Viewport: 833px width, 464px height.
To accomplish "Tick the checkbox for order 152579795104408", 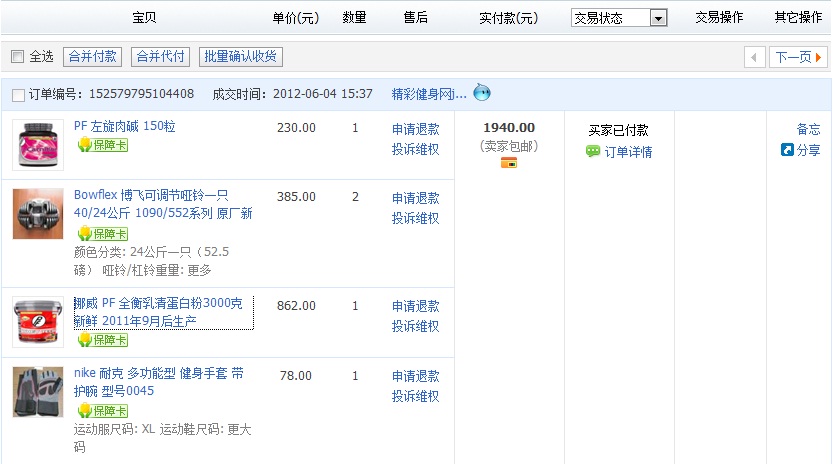I will point(18,95).
